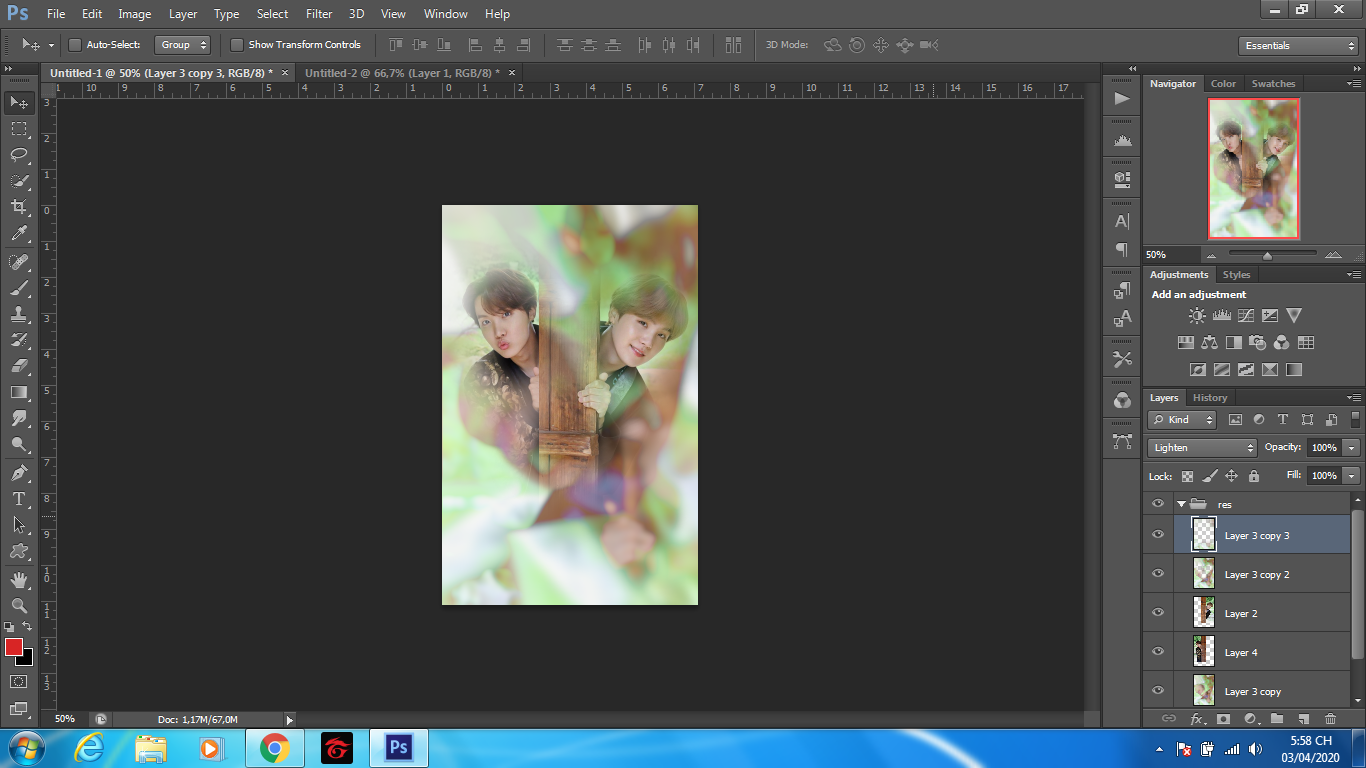Select the Crop tool
This screenshot has height=768, width=1366.
click(19, 207)
